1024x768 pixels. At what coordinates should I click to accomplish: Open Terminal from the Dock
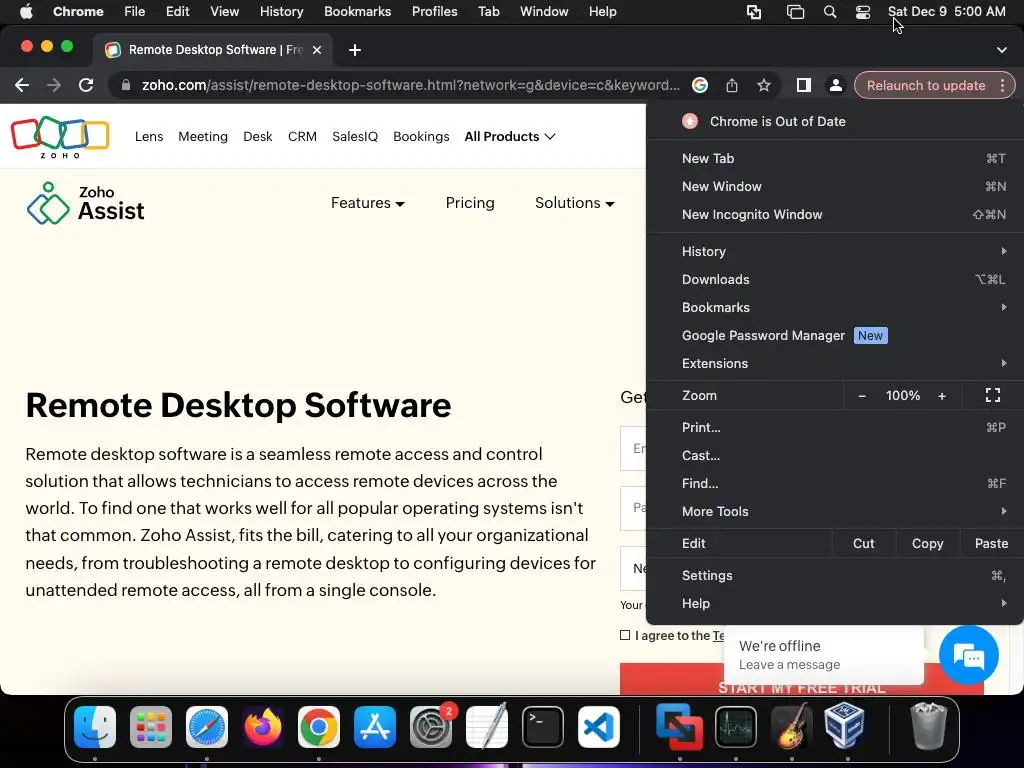[543, 727]
